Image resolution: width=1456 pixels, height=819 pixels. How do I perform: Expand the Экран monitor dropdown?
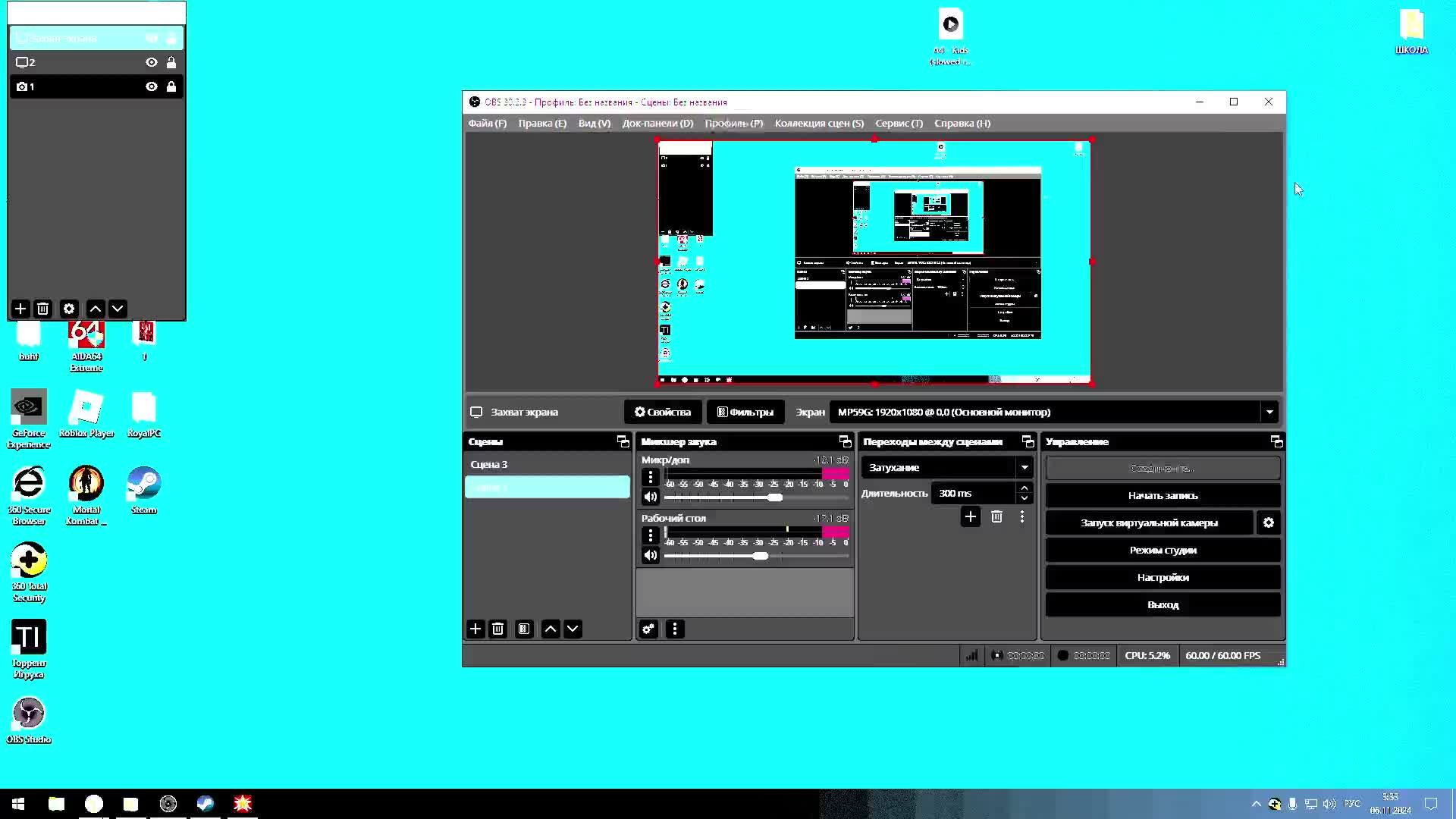click(x=1269, y=412)
